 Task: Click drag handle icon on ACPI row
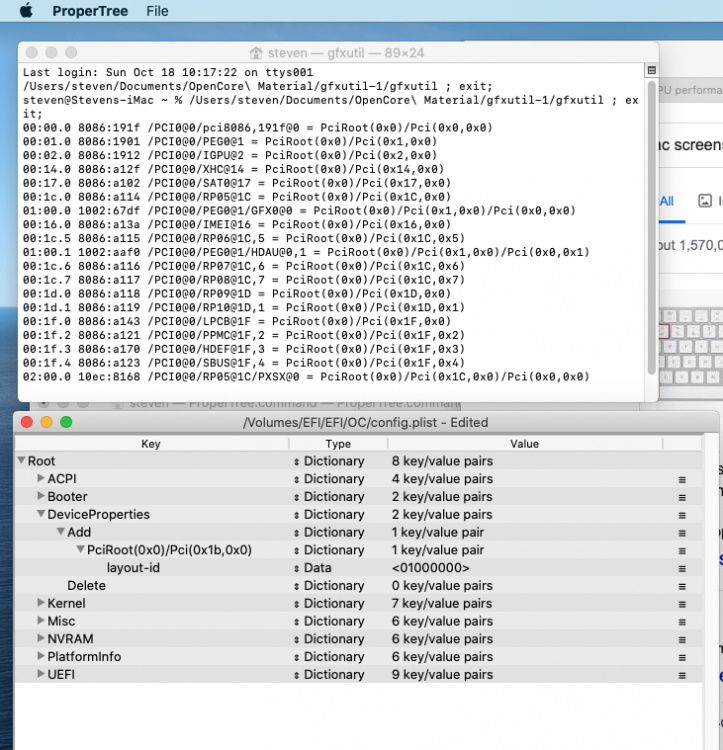[682, 480]
